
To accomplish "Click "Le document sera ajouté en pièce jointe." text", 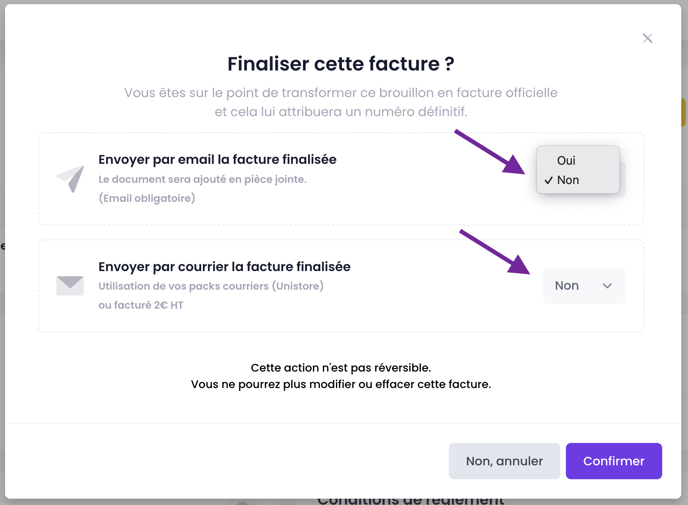I will pos(202,179).
